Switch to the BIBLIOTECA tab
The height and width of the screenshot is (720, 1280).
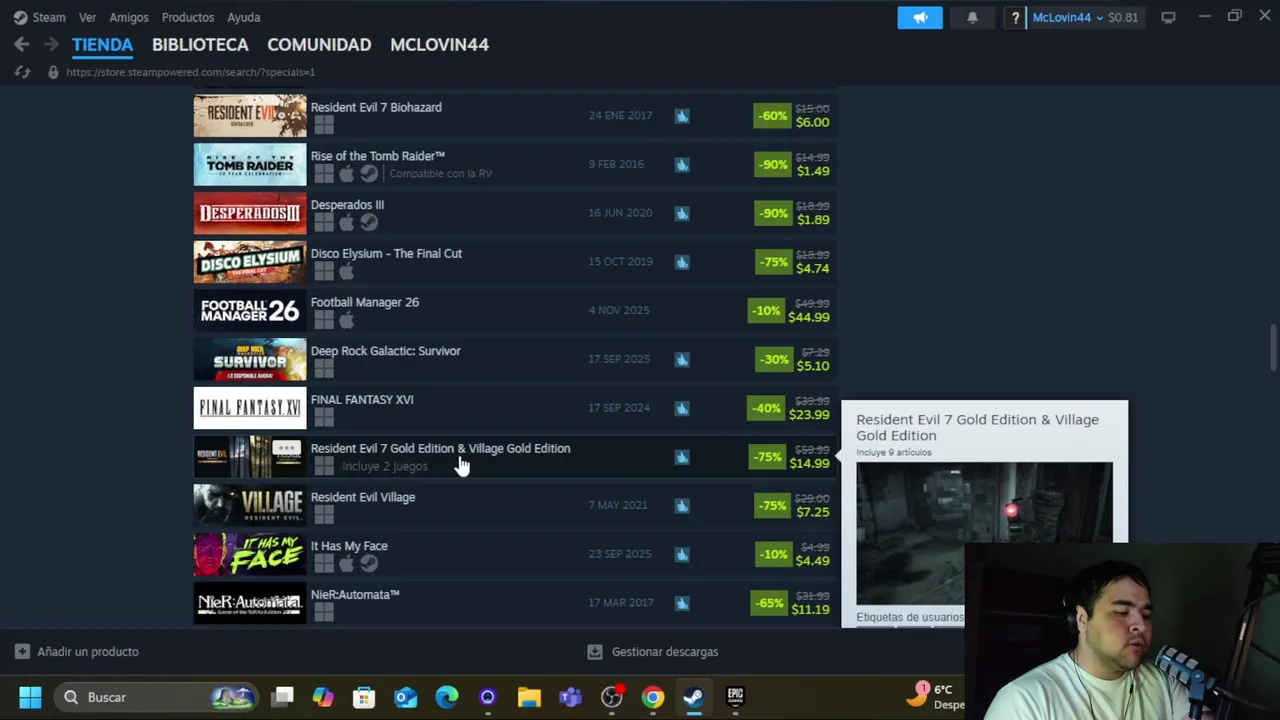(x=200, y=45)
